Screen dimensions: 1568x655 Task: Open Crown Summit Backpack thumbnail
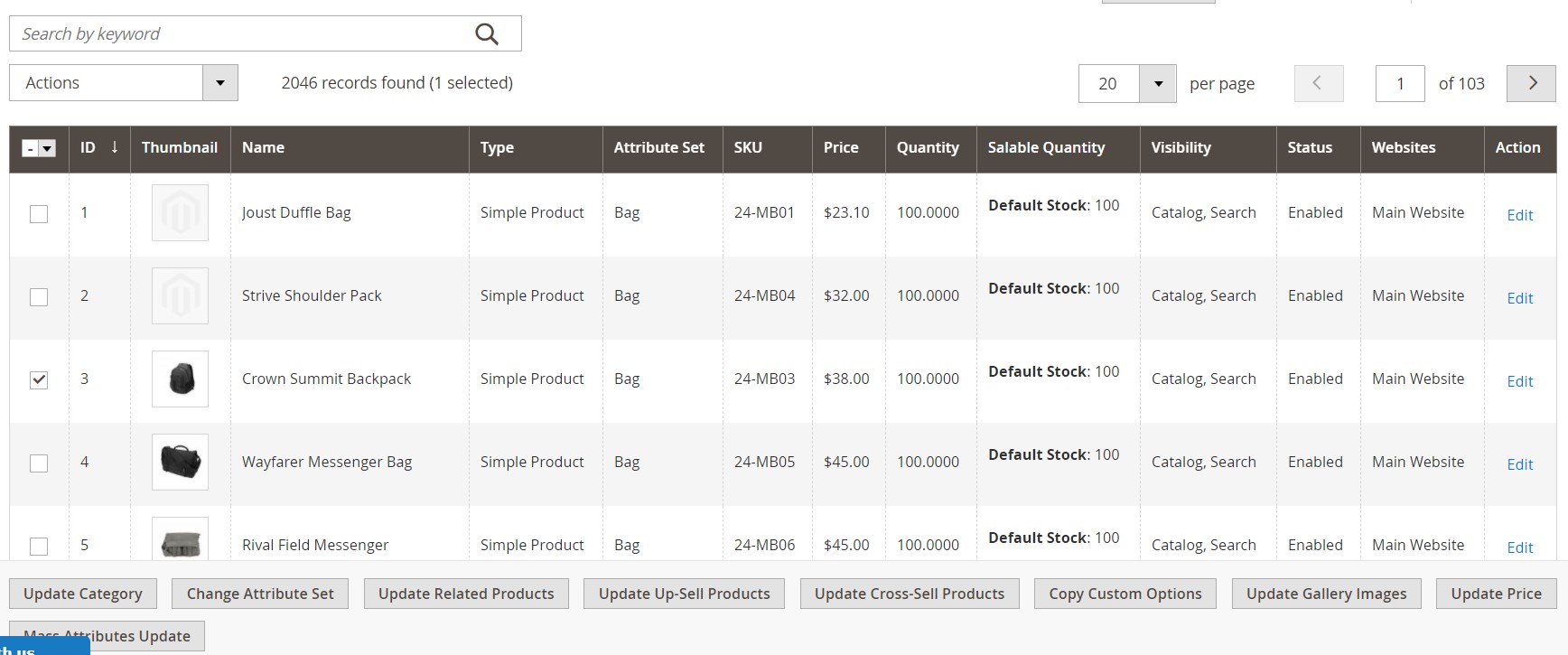click(x=181, y=379)
